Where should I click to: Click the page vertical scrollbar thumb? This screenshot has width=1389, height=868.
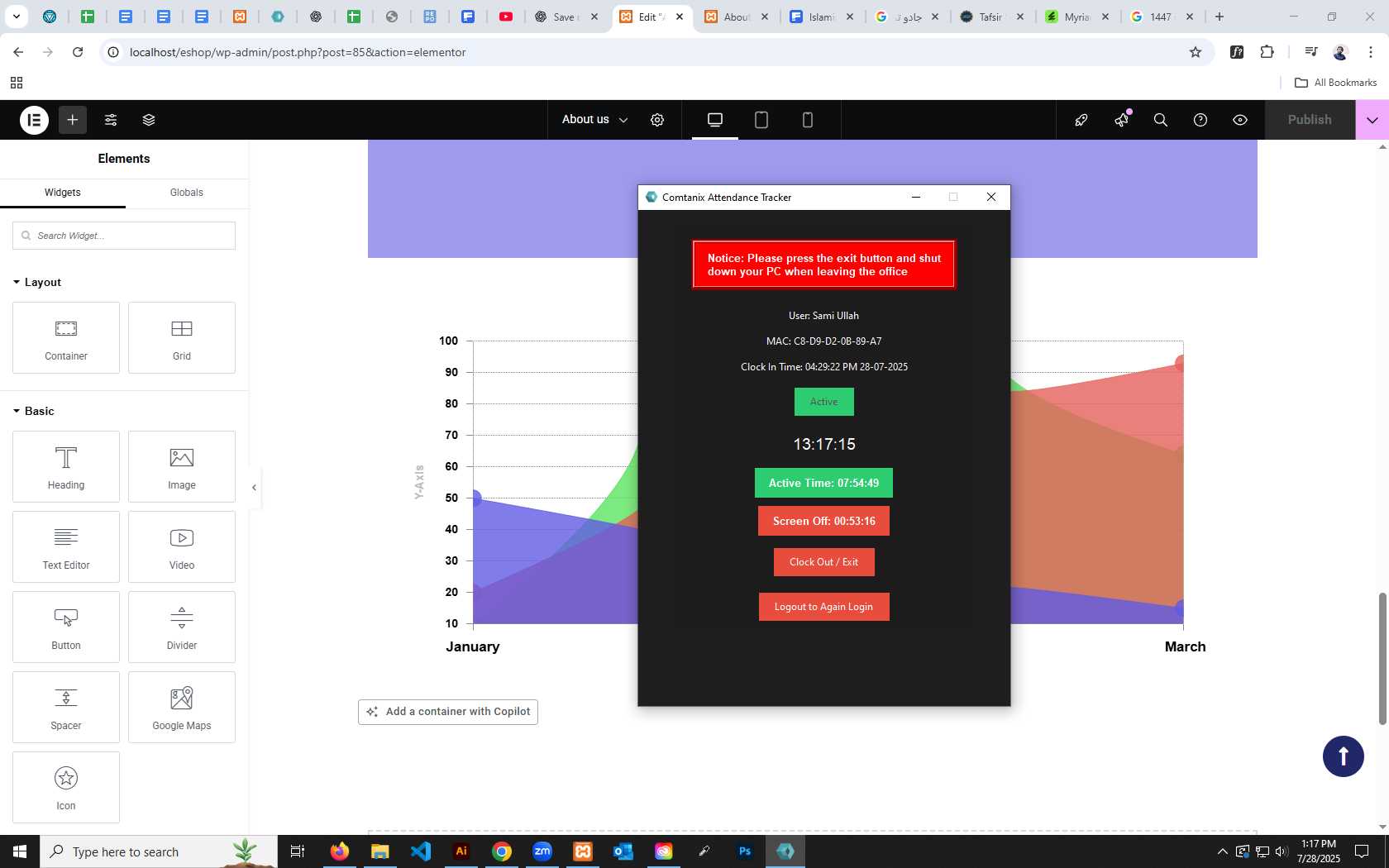(x=1382, y=658)
